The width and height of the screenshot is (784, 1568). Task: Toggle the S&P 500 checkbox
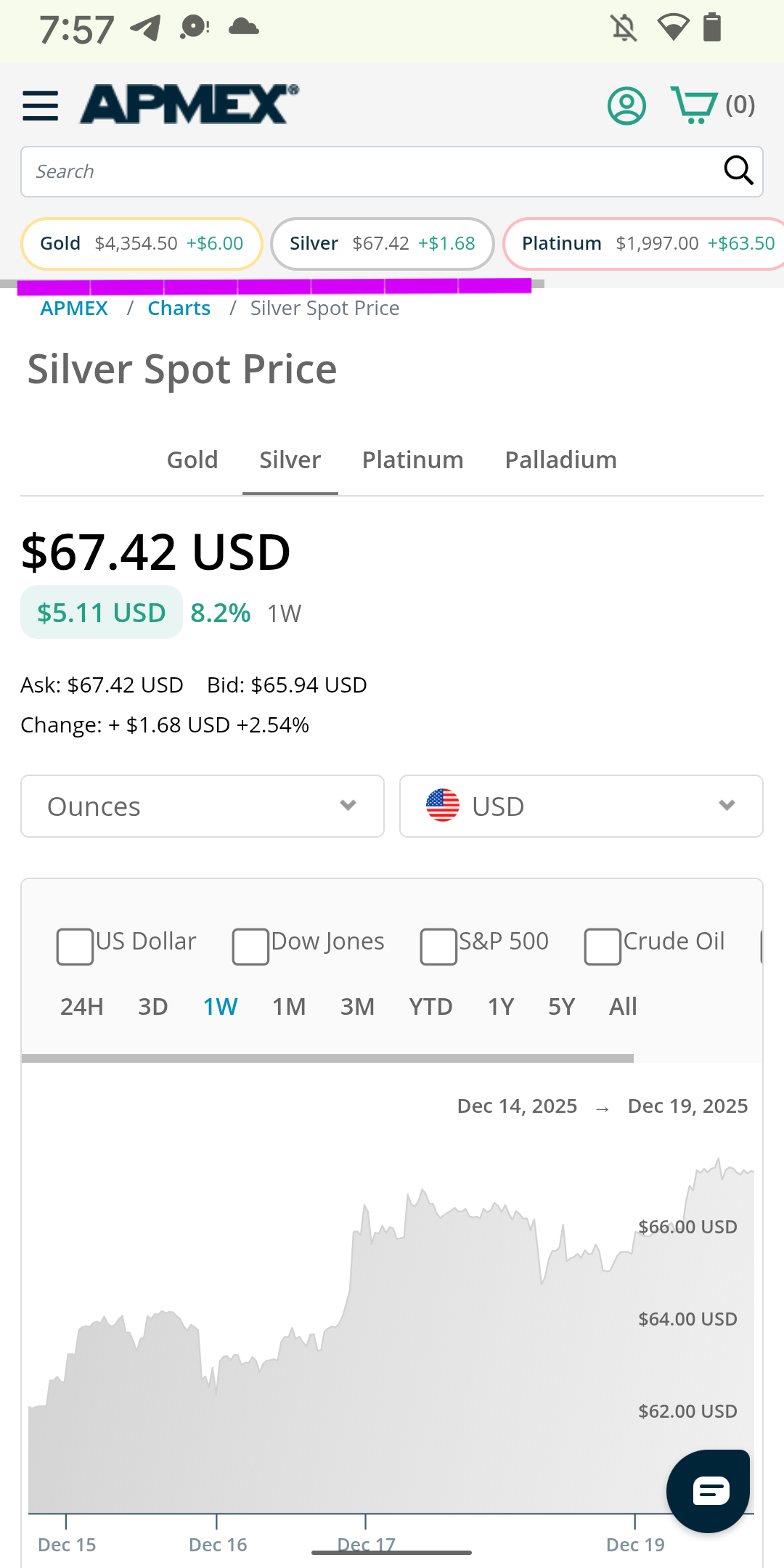point(438,947)
